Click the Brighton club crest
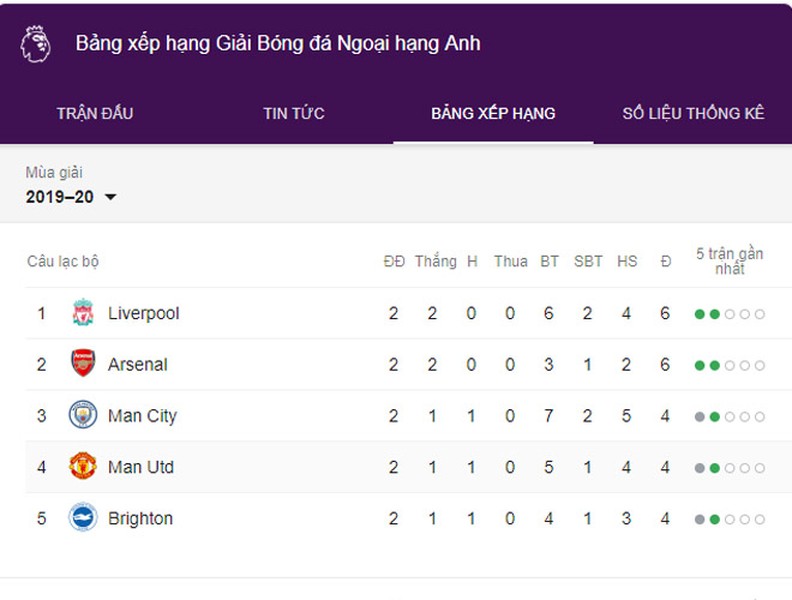This screenshot has height=600, width=792. coord(83,517)
